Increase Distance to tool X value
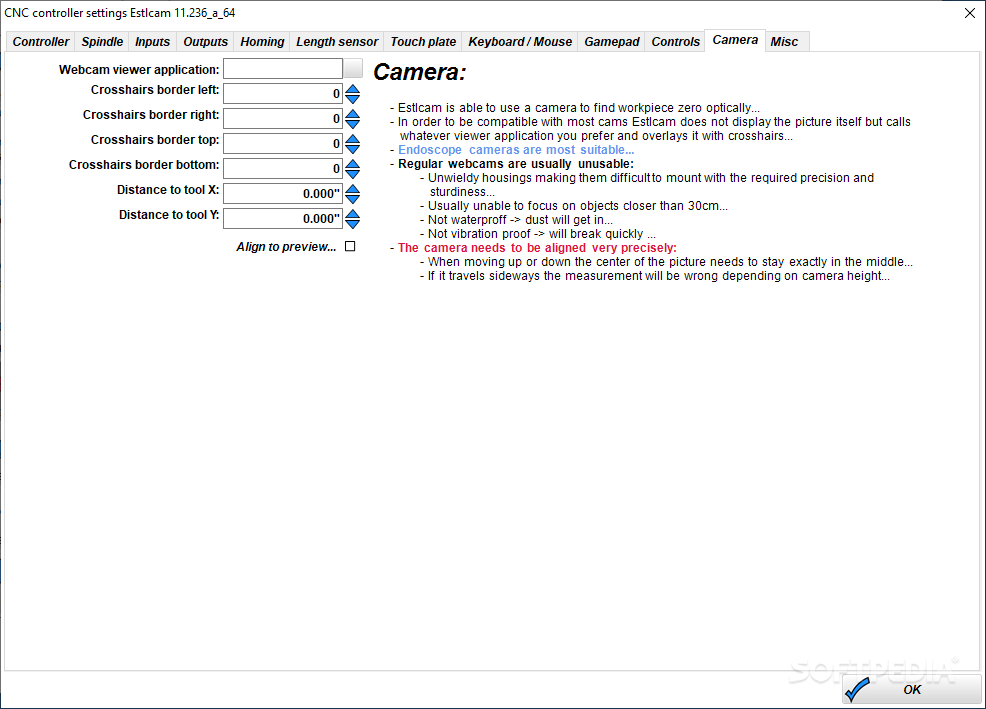The width and height of the screenshot is (986, 709). [x=353, y=189]
